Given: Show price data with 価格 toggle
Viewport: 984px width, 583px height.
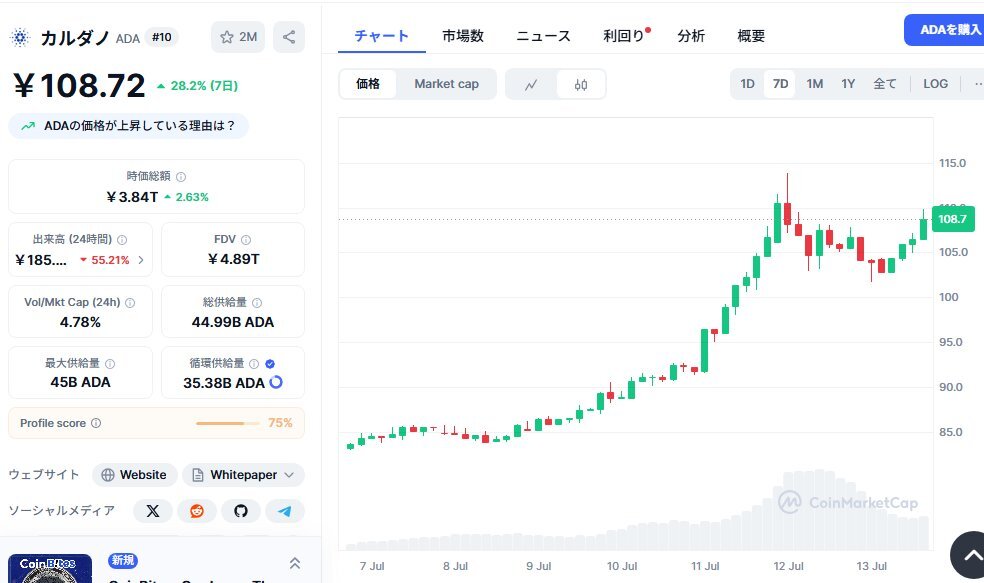Looking at the screenshot, I should click(x=368, y=83).
